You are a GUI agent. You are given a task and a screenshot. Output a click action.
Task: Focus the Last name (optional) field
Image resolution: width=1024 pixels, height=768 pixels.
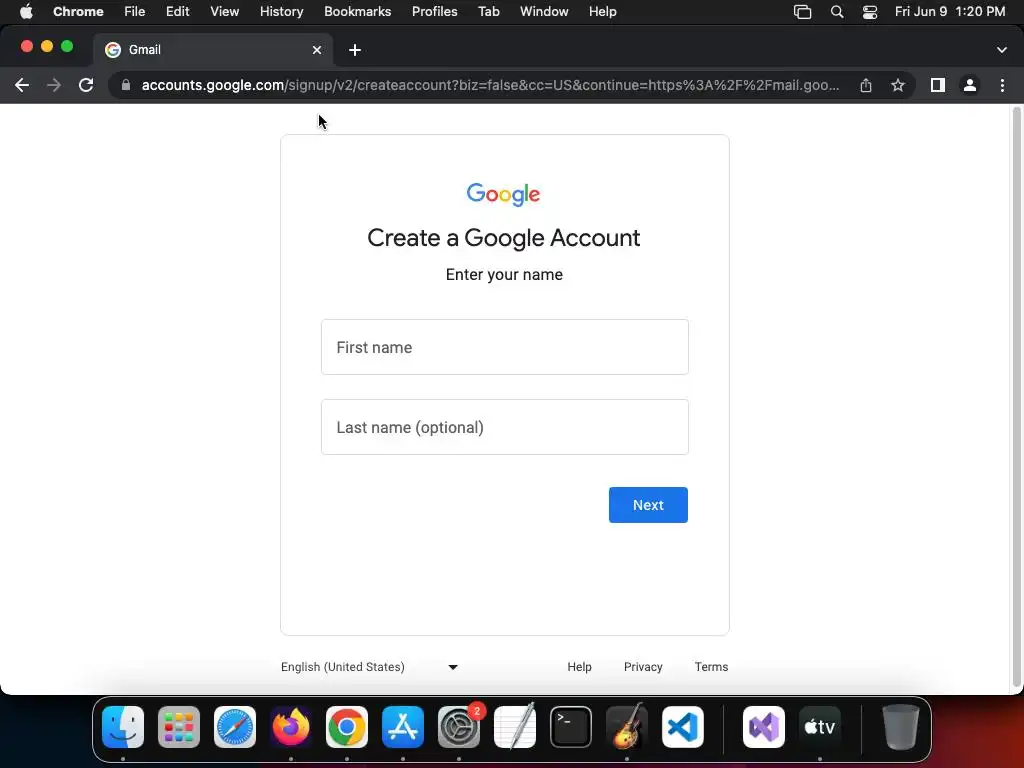(505, 427)
